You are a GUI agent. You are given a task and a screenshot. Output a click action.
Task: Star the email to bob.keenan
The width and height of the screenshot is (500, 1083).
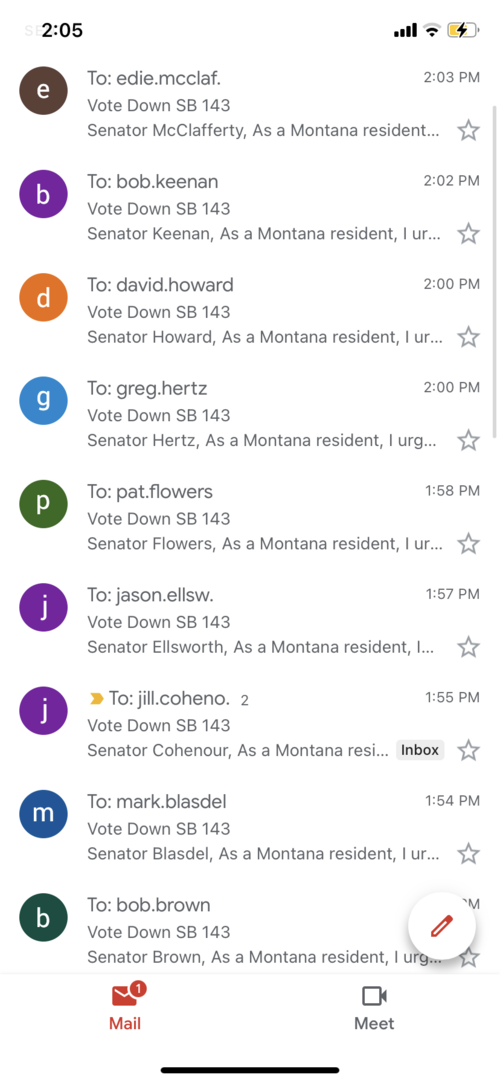(x=469, y=233)
